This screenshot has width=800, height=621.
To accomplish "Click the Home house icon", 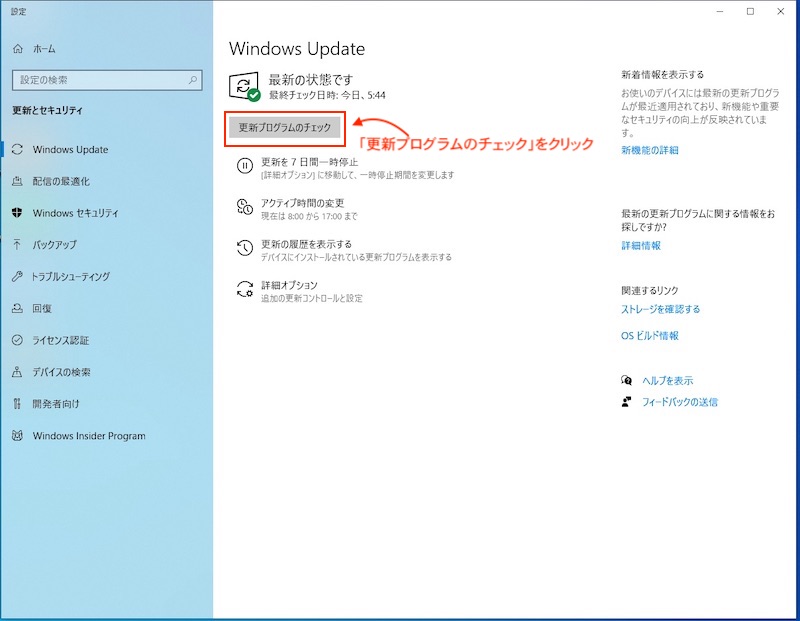I will click(18, 48).
